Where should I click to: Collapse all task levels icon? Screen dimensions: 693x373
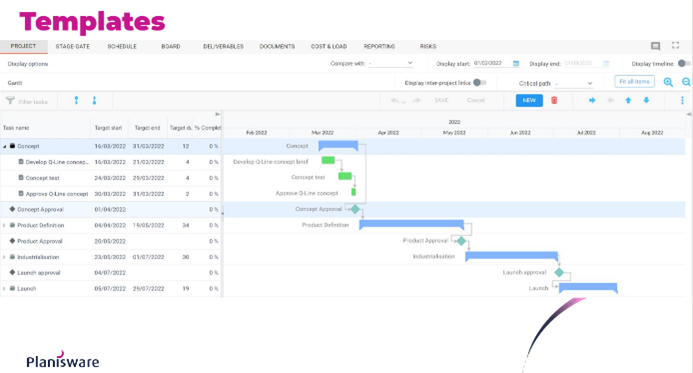94,101
